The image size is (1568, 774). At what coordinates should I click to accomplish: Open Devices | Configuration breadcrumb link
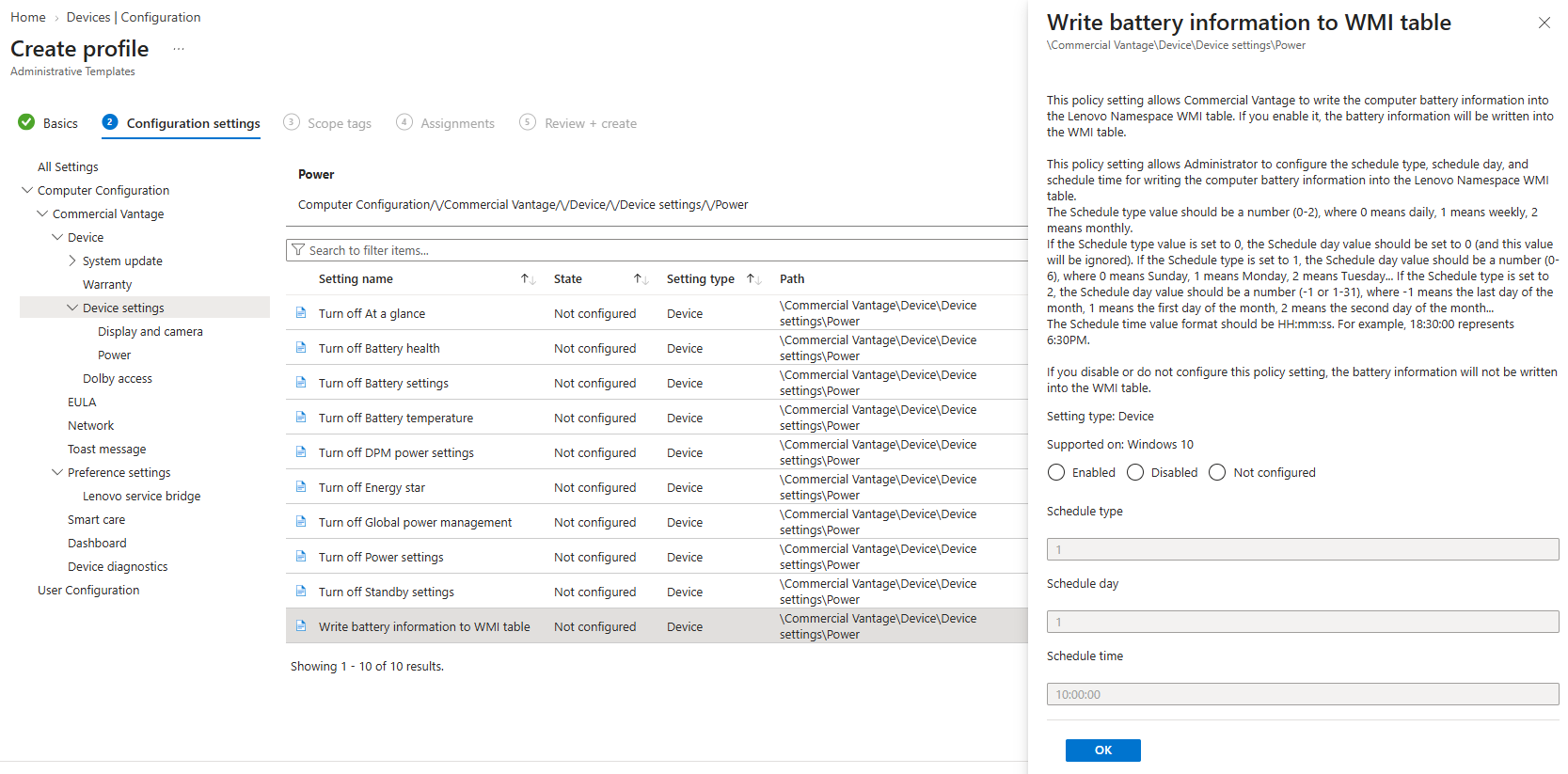tap(134, 17)
